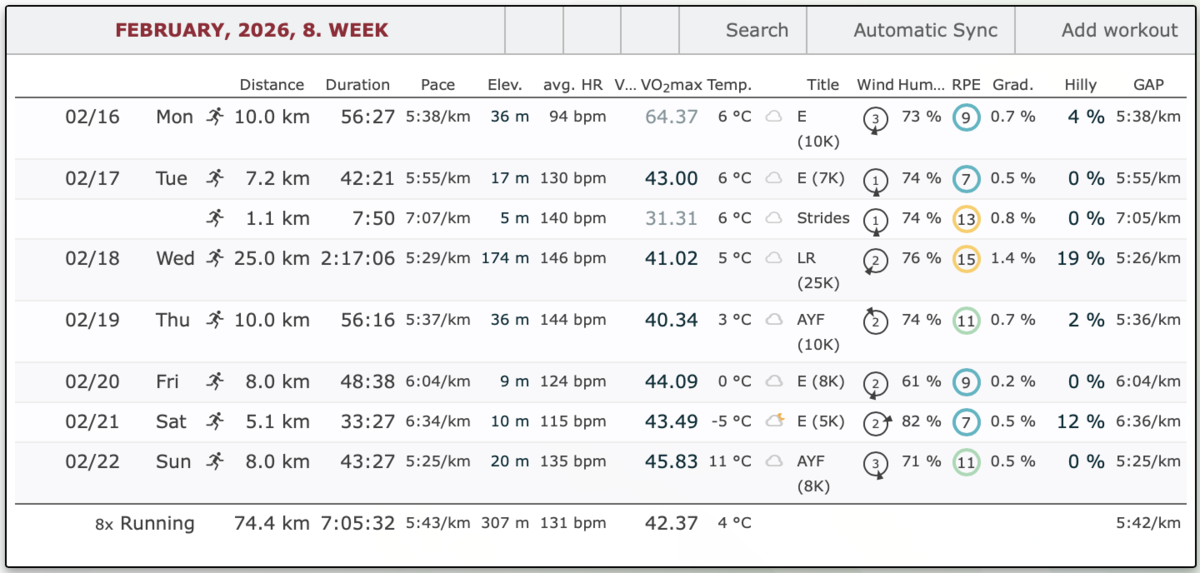Click the cloud weather icon in the Strides row
Screen dimensions: 1200x573
(773, 218)
